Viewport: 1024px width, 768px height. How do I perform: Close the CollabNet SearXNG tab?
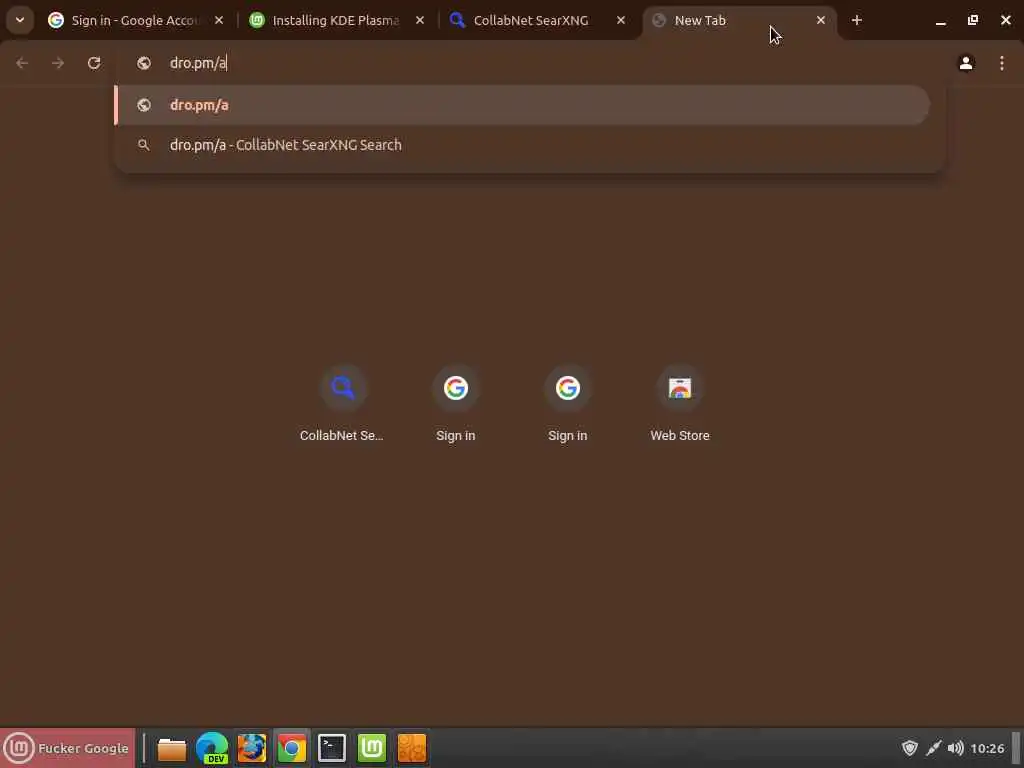pyautogui.click(x=621, y=20)
